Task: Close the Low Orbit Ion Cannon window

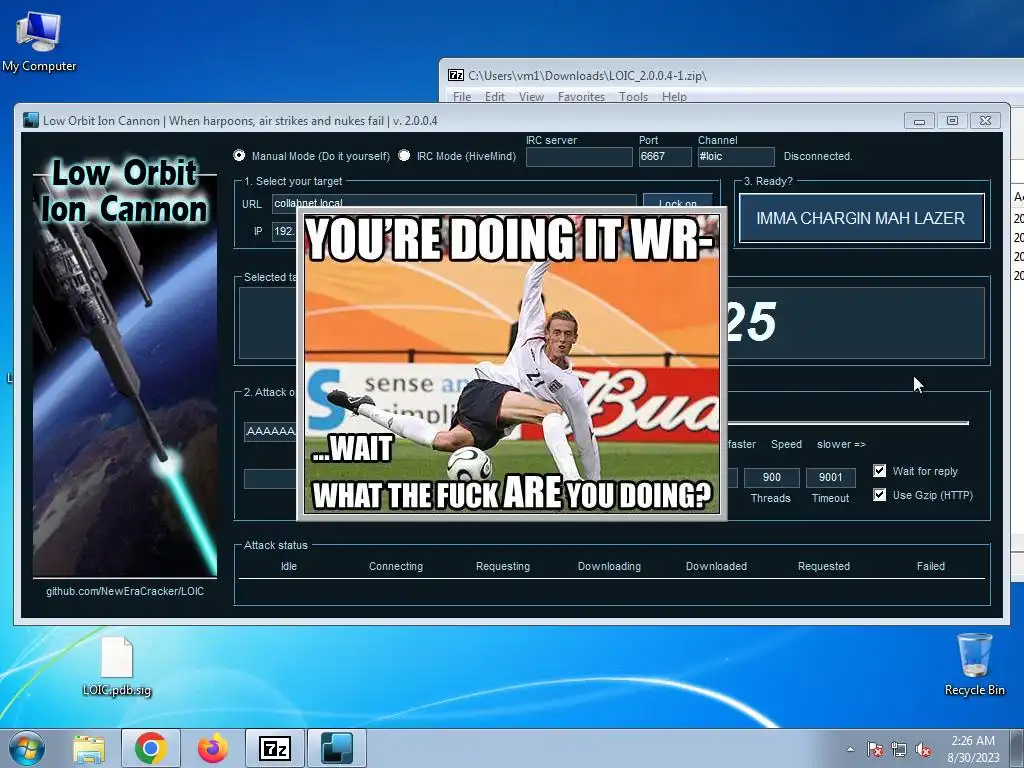Action: pyautogui.click(x=985, y=121)
